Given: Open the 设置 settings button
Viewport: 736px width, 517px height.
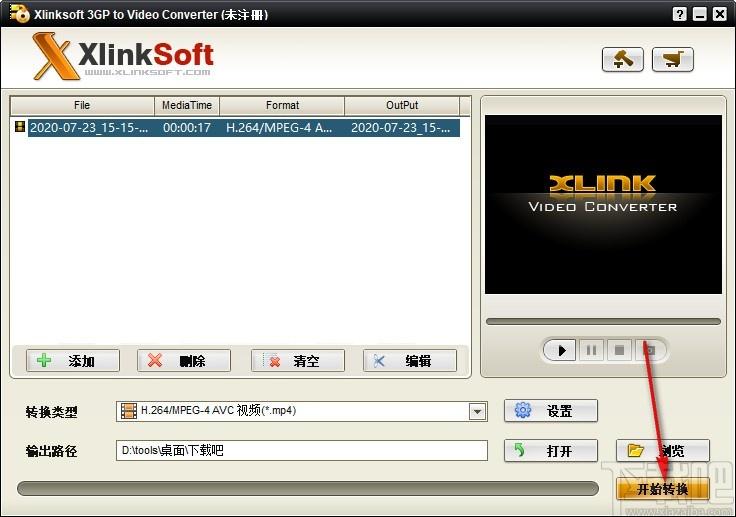Looking at the screenshot, I should [x=551, y=411].
